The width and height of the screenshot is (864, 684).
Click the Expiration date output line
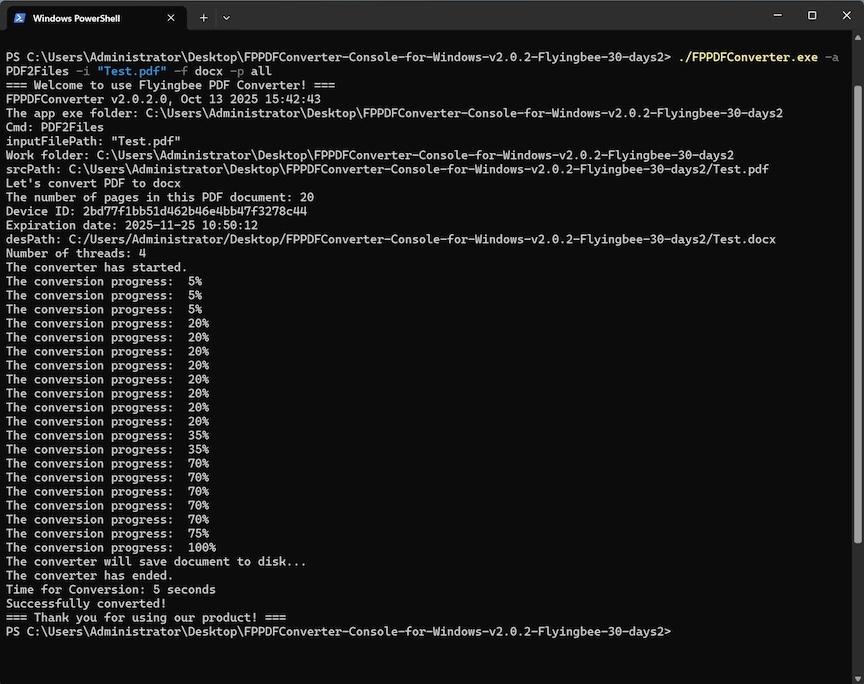pyautogui.click(x=132, y=226)
